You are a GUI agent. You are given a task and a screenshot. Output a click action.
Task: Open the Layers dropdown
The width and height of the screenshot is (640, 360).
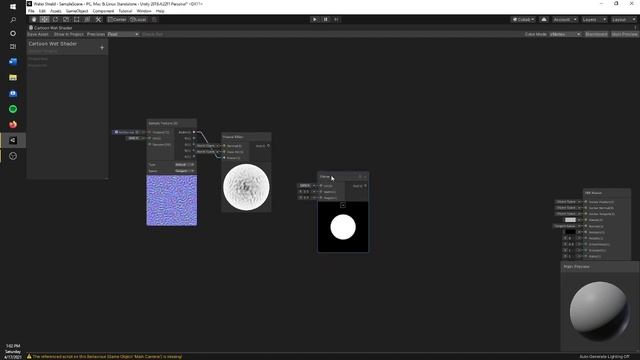[594, 20]
